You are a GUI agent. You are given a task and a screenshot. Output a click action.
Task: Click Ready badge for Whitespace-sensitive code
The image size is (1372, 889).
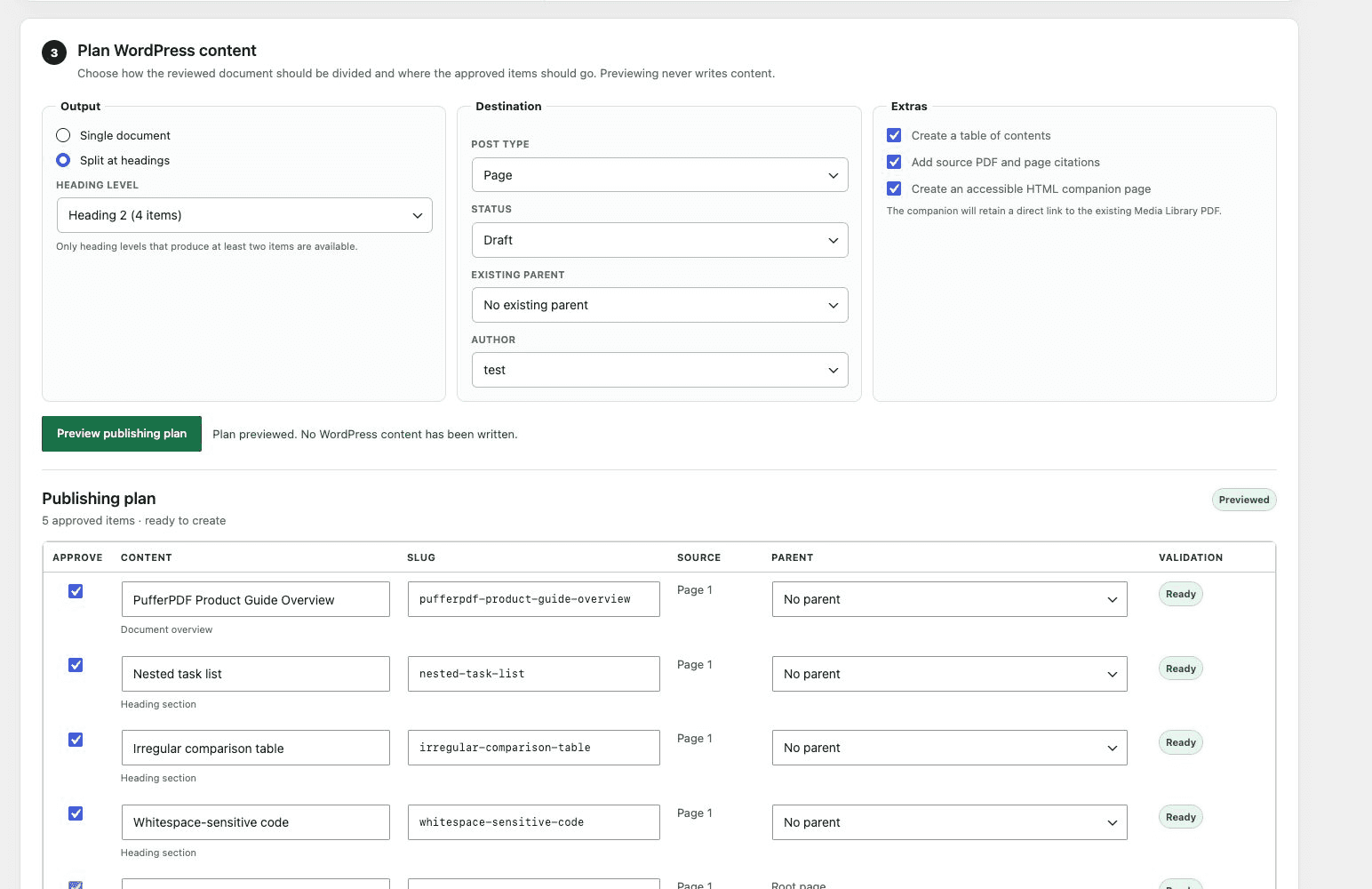[x=1180, y=817]
